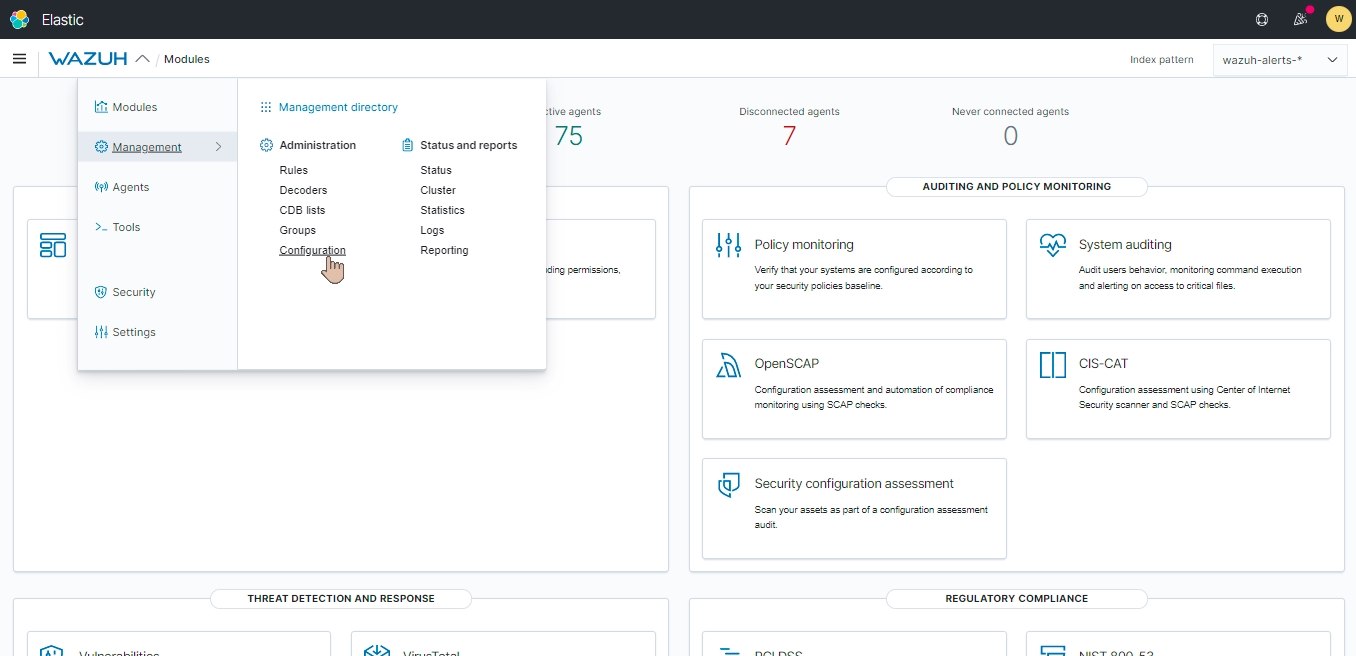Click the Settings sliders icon
Screen dimensions: 1356x656
pos(101,332)
